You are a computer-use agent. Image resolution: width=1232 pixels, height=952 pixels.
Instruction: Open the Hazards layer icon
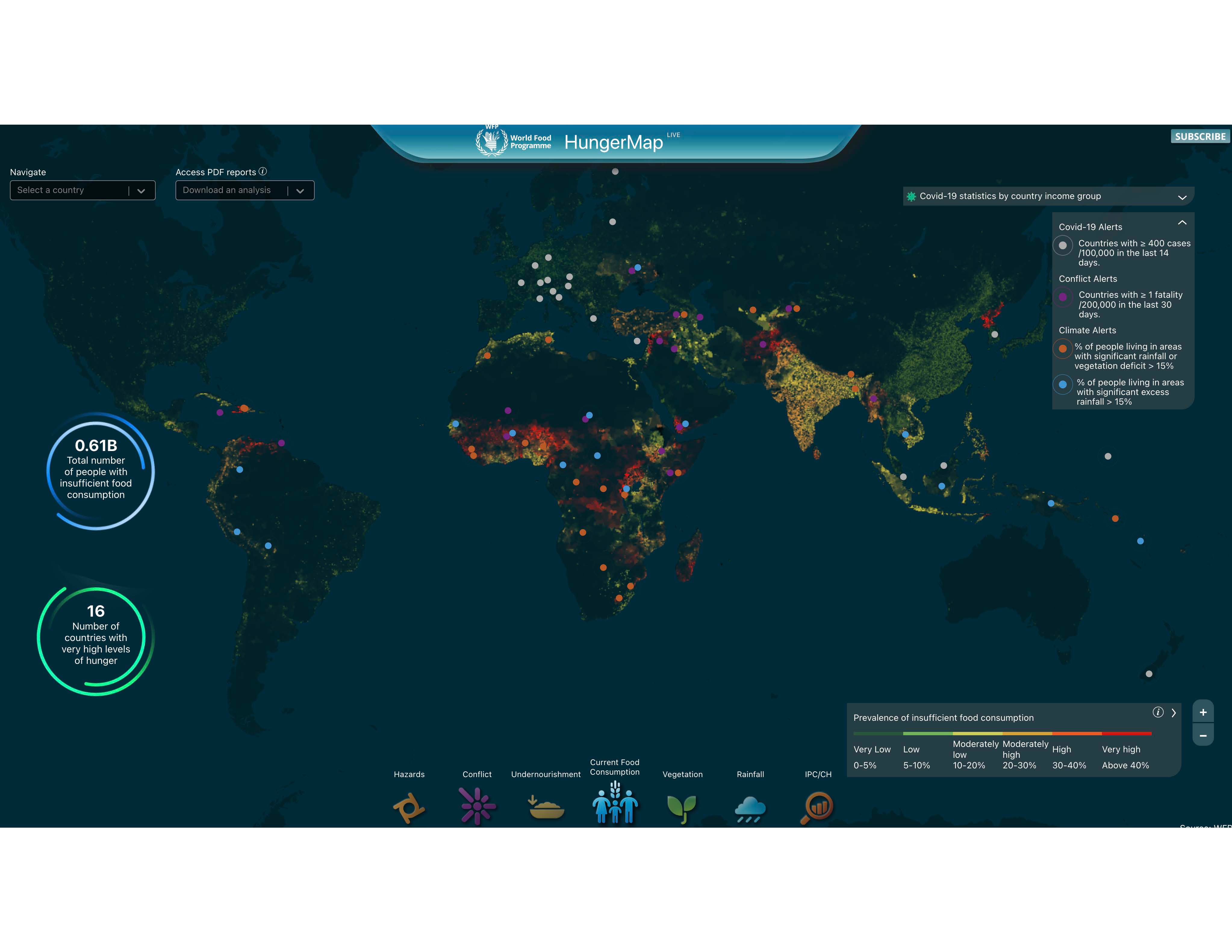[x=409, y=807]
